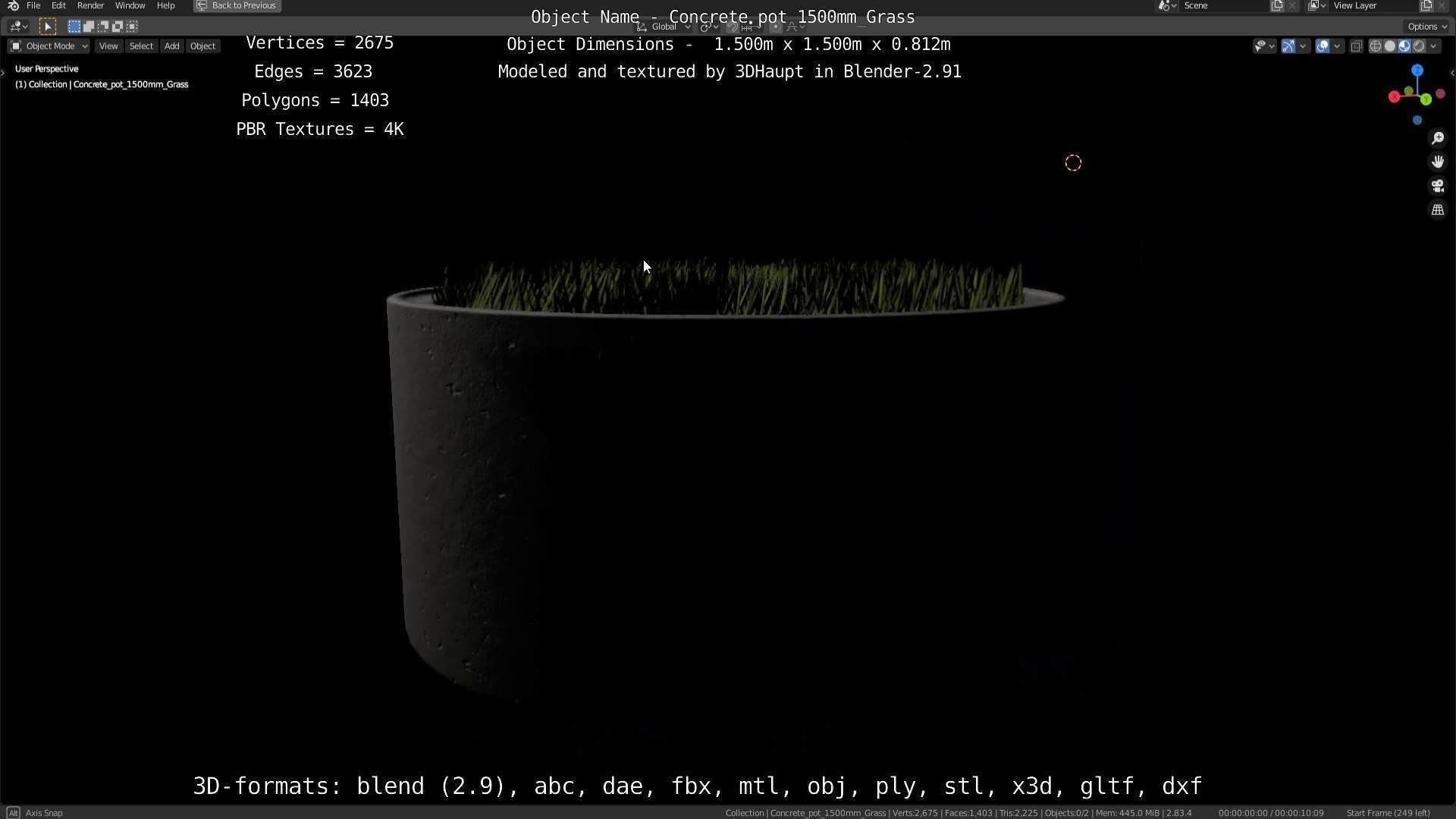
Task: Open the File menu
Action: point(33,5)
